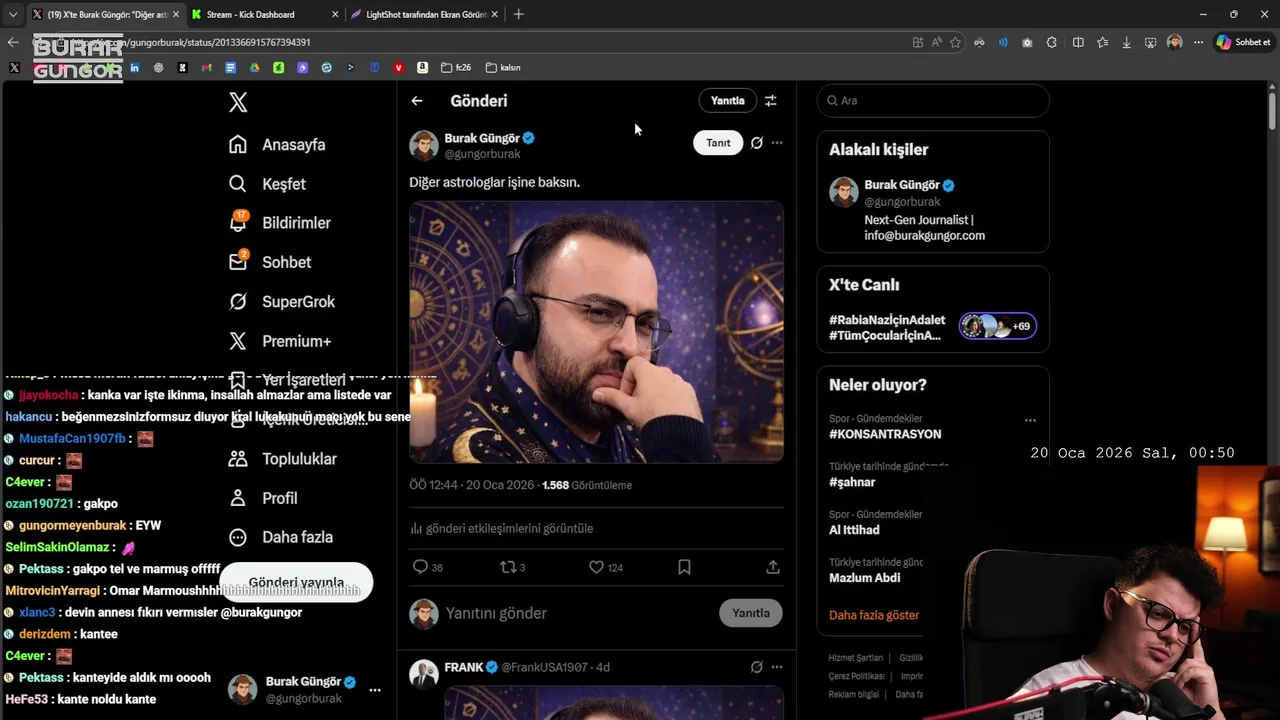The width and height of the screenshot is (1280, 720).
Task: Open read aloud icon in address bar
Action: 937,42
